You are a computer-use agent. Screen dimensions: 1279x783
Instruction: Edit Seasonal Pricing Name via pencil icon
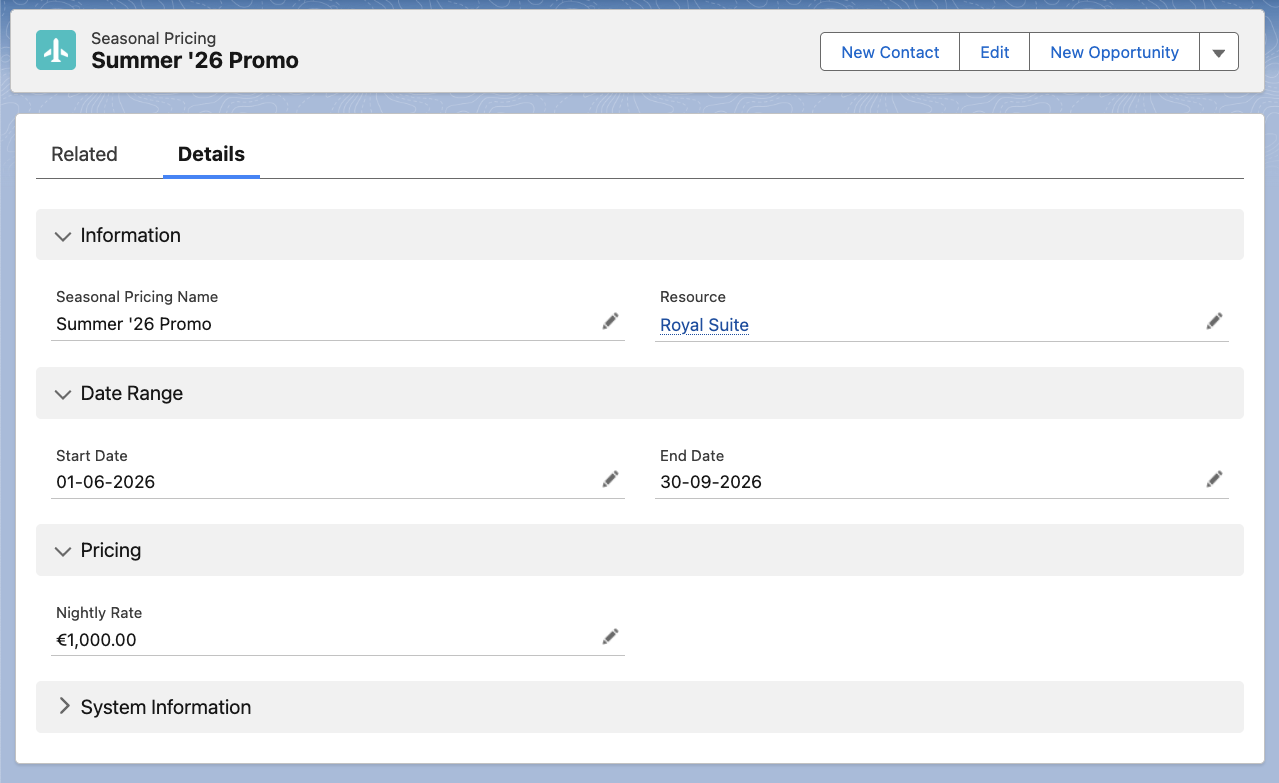(610, 321)
